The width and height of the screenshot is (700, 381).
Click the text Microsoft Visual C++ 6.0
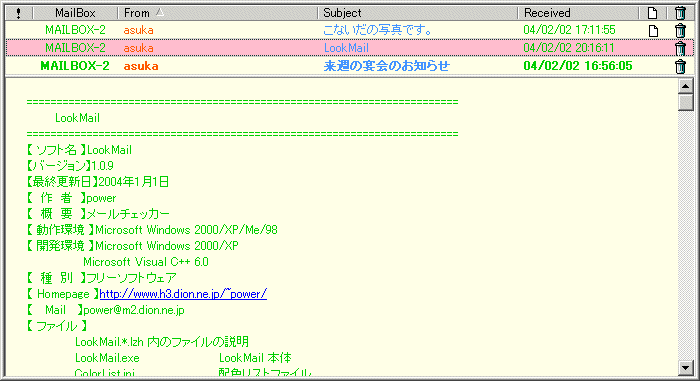[146, 262]
